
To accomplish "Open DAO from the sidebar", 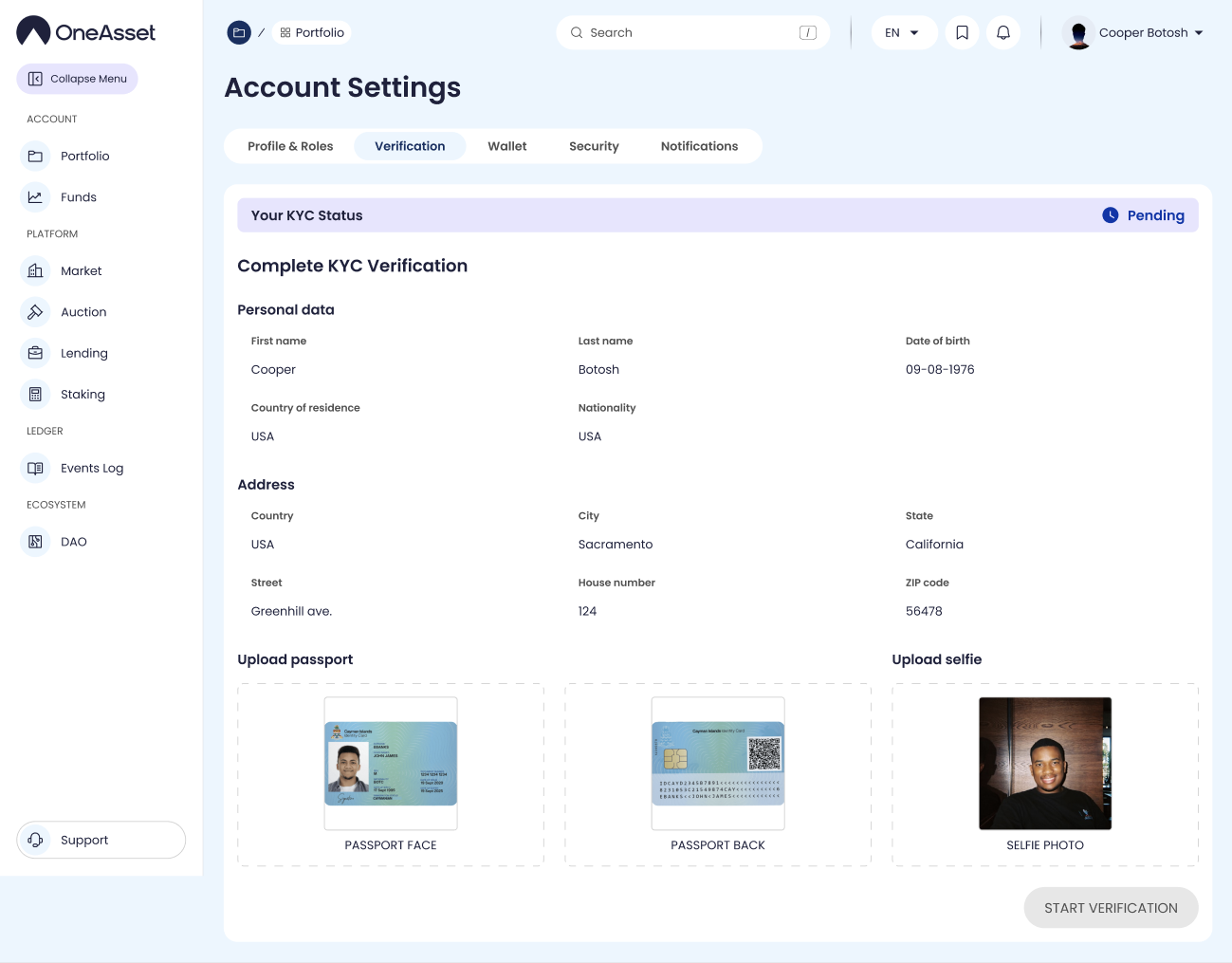I will click(x=73, y=542).
